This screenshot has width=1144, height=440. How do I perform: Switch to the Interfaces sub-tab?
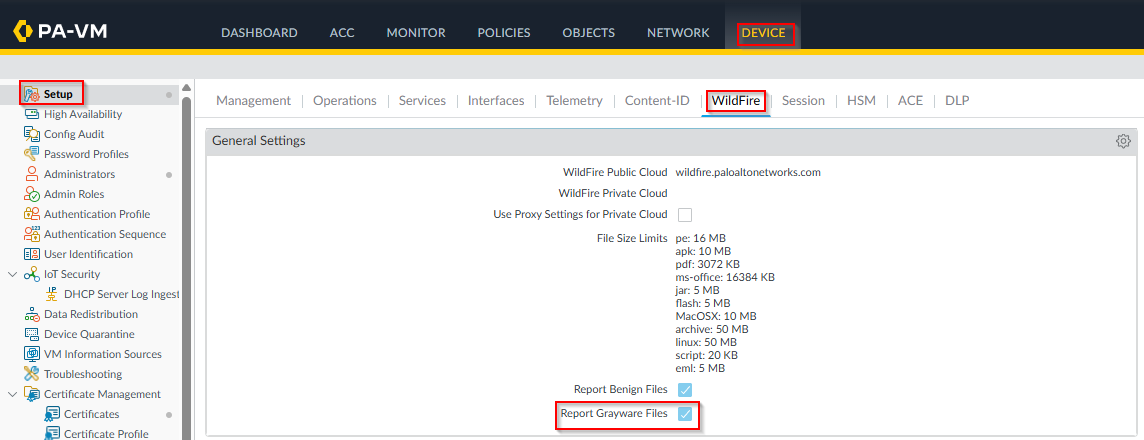[x=496, y=101]
